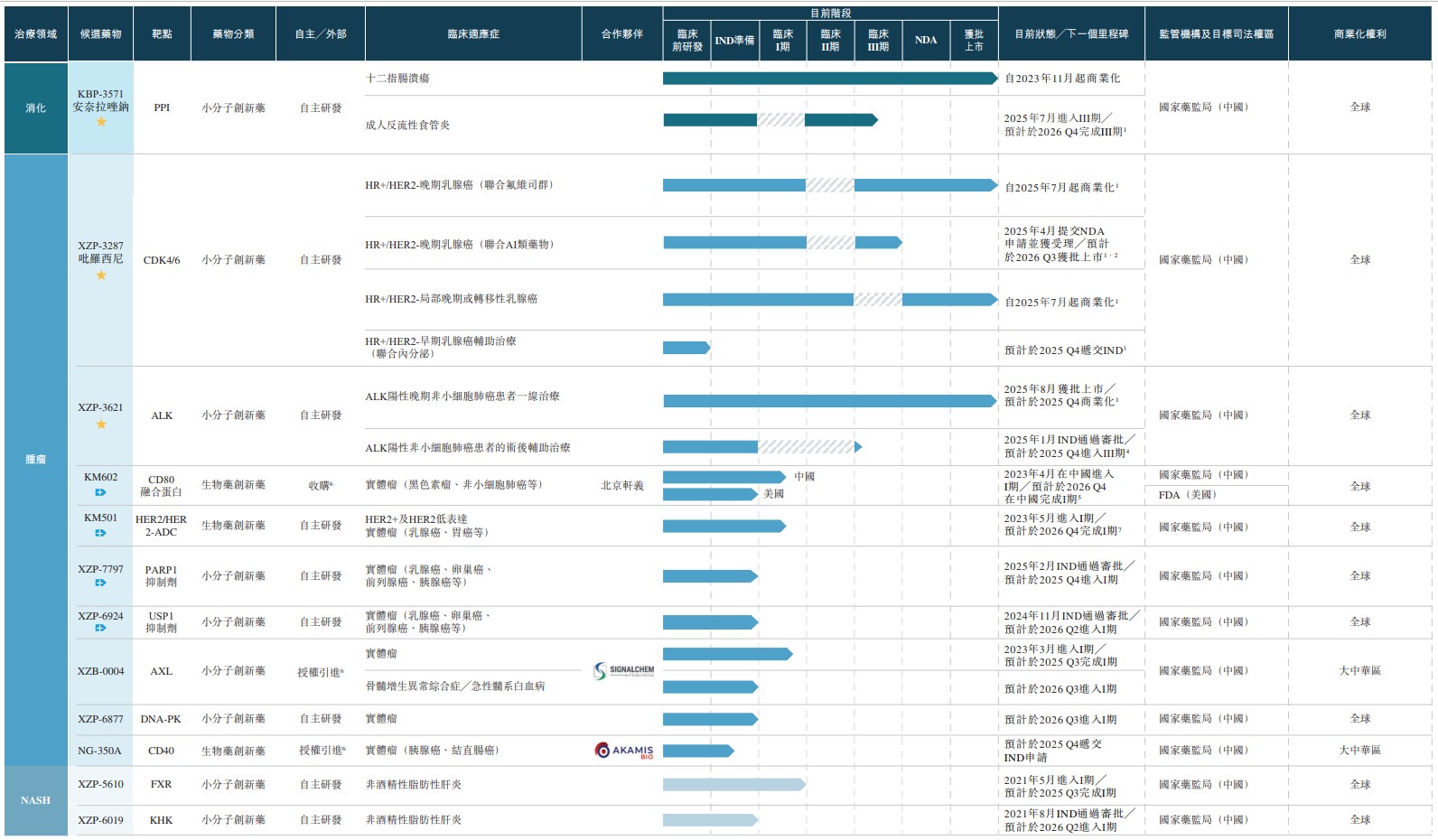Click the 腫瘤 therapeutic area label
The width and height of the screenshot is (1438, 840).
36,460
